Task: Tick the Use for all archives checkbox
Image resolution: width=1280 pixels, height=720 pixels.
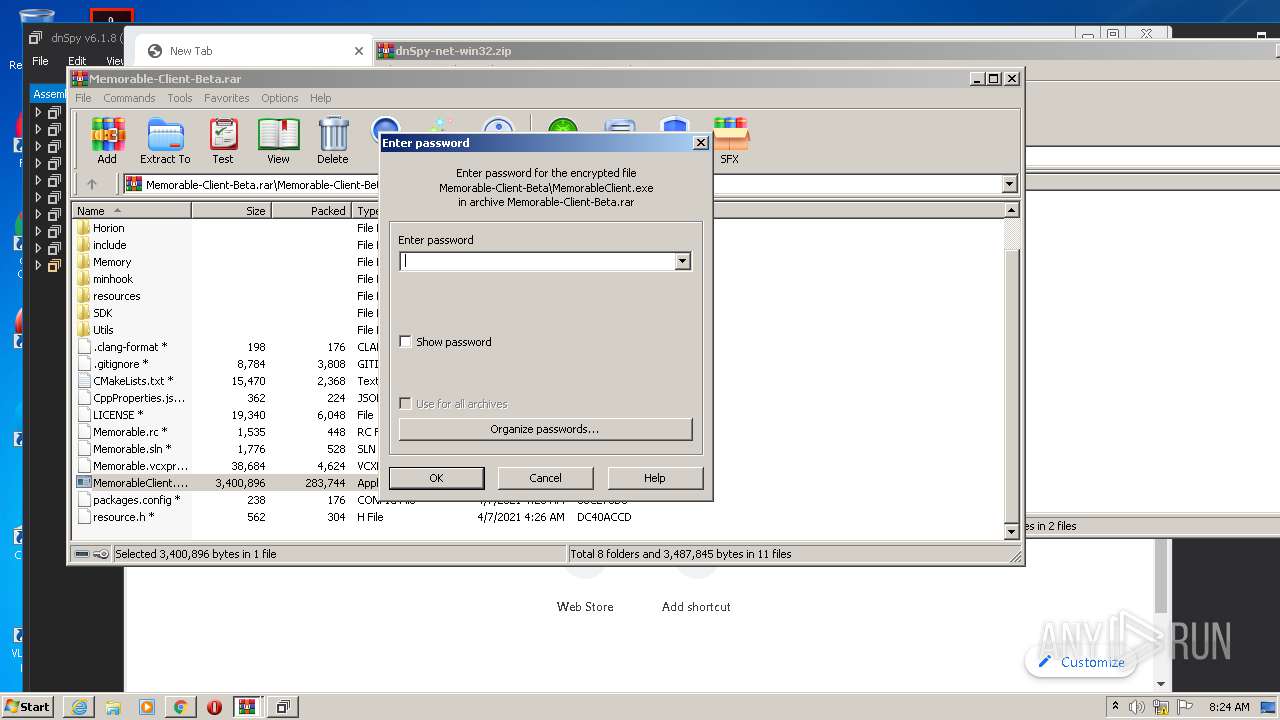Action: (405, 404)
